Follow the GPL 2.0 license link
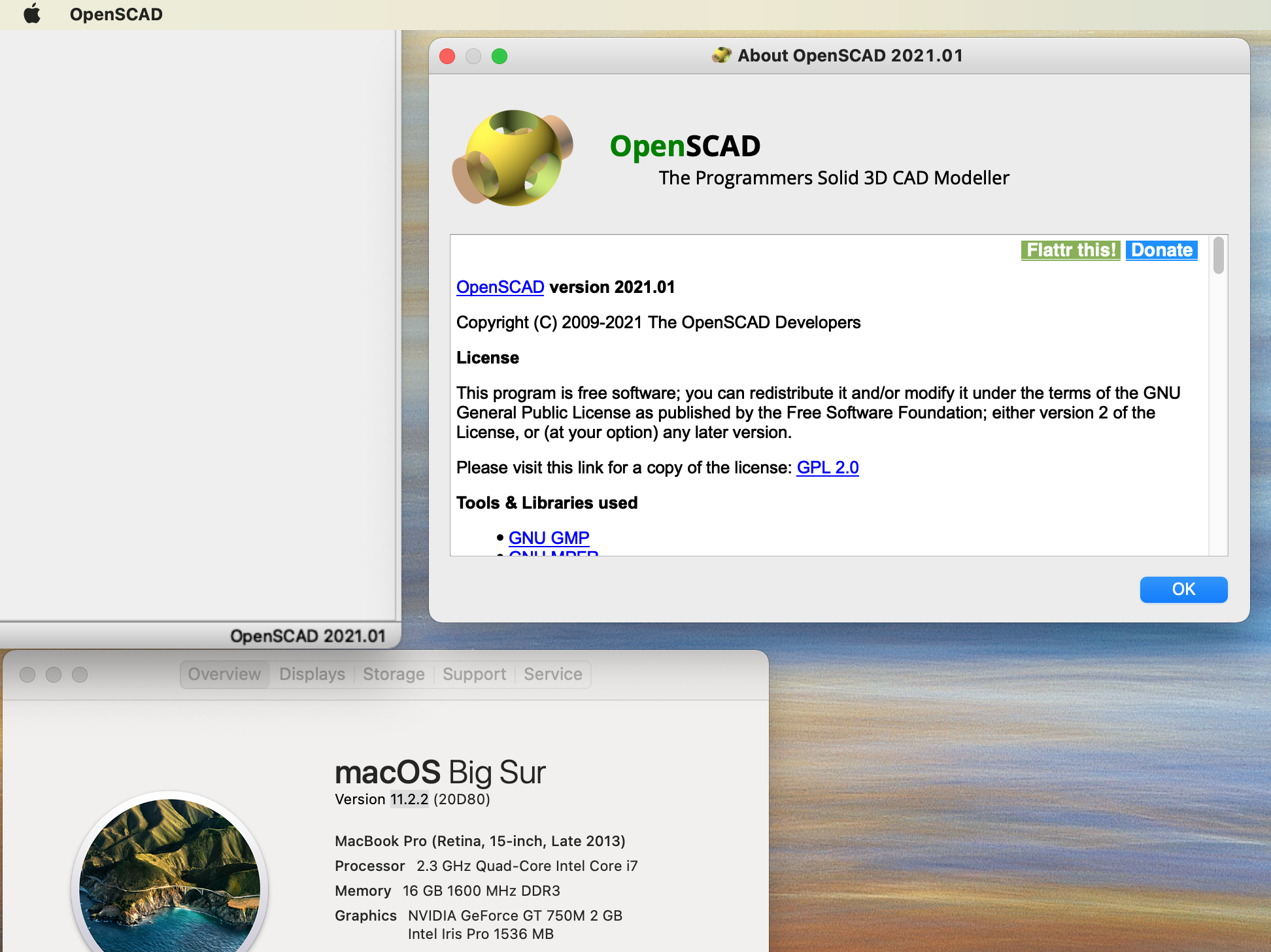This screenshot has width=1271, height=952. click(827, 467)
